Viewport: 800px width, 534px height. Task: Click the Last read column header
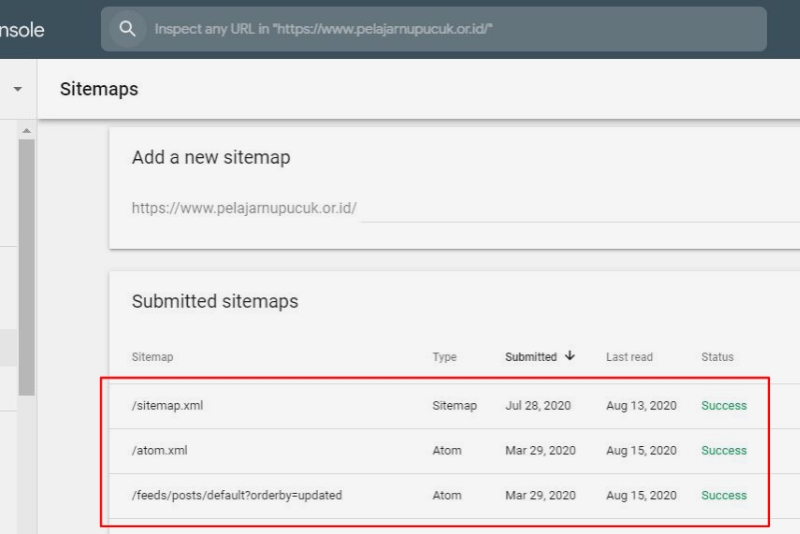[x=629, y=357]
